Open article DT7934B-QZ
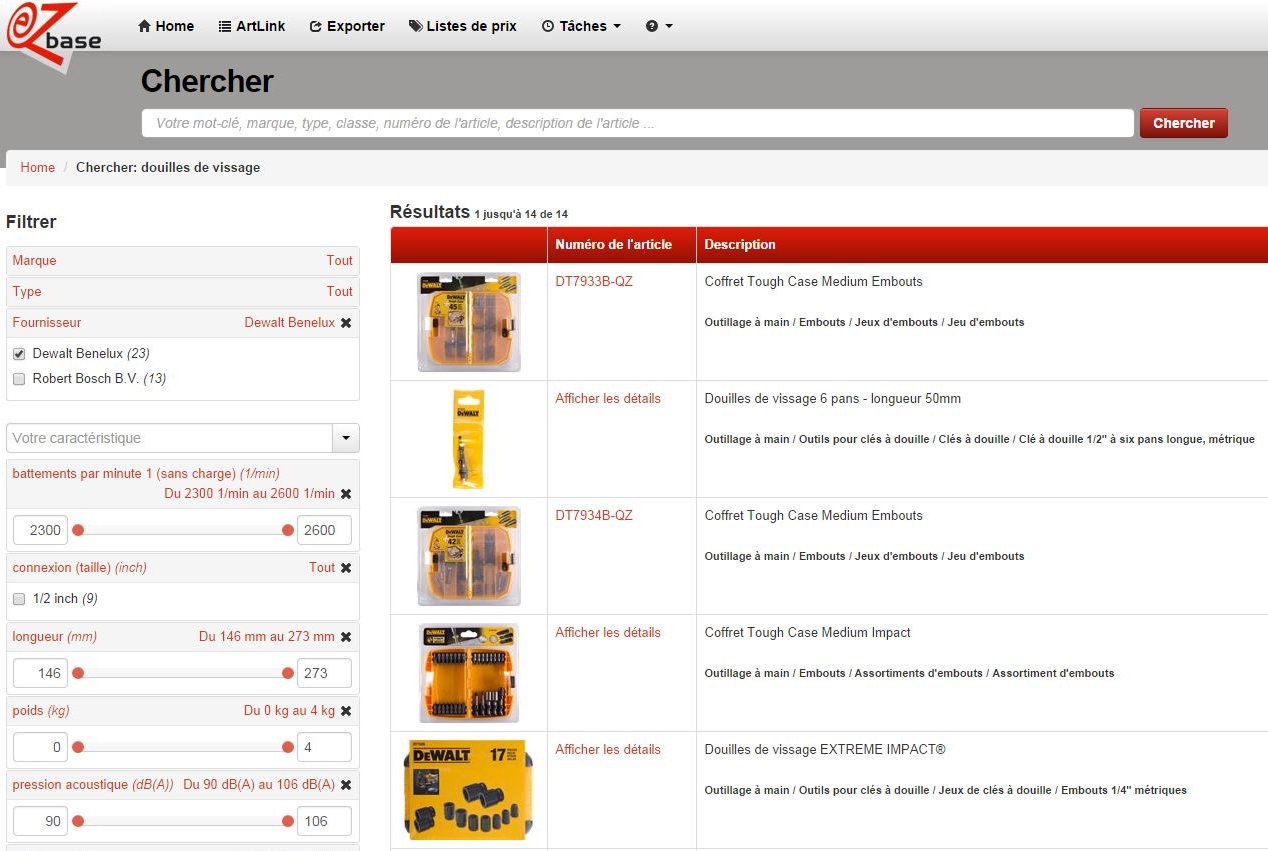Screen dimensions: 1268x851 click(x=594, y=516)
